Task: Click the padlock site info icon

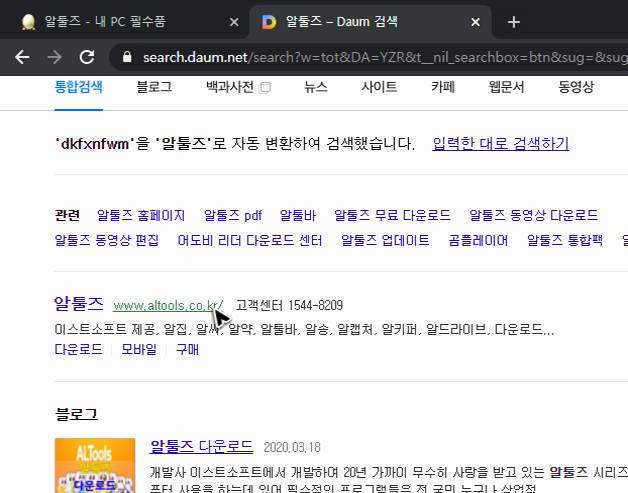Action: pyautogui.click(x=127, y=57)
